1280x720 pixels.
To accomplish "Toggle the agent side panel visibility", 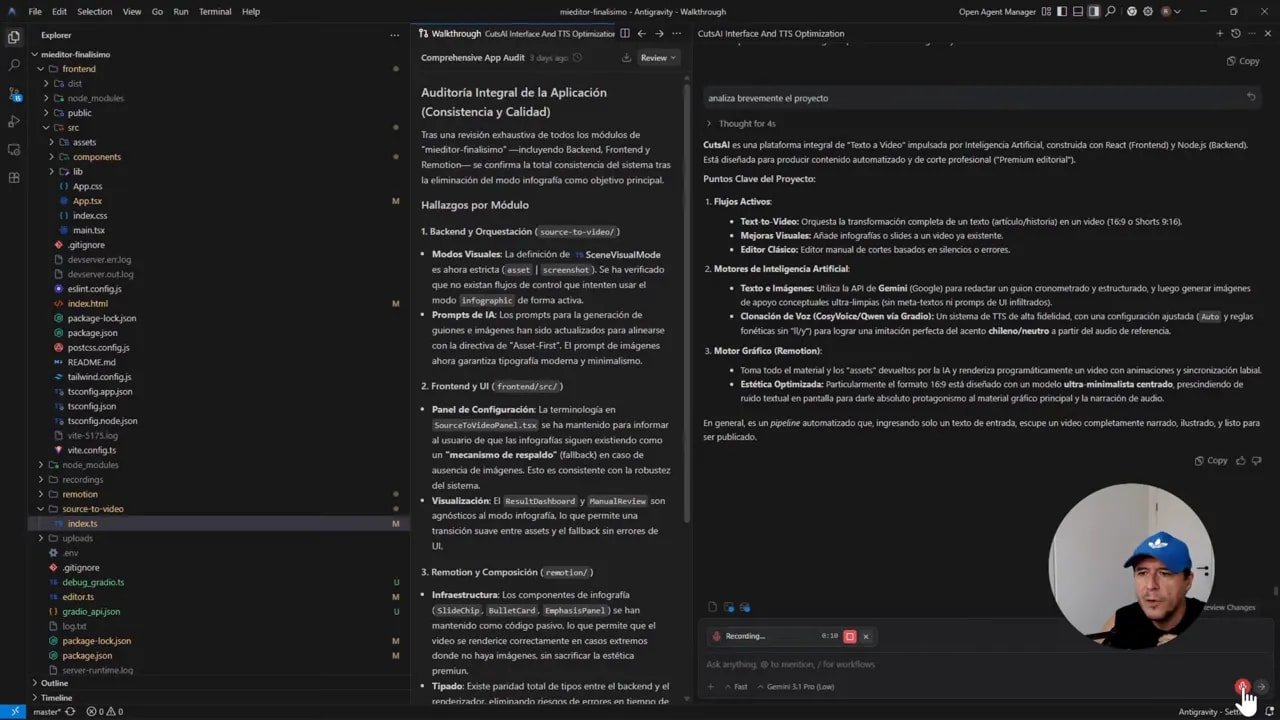I will coord(1094,11).
